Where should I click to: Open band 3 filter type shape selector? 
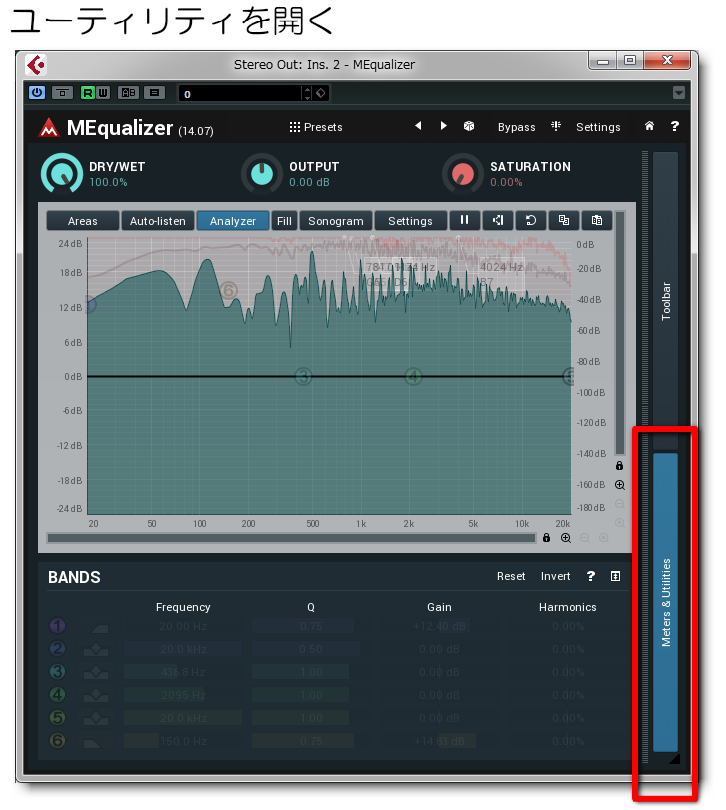coord(97,672)
